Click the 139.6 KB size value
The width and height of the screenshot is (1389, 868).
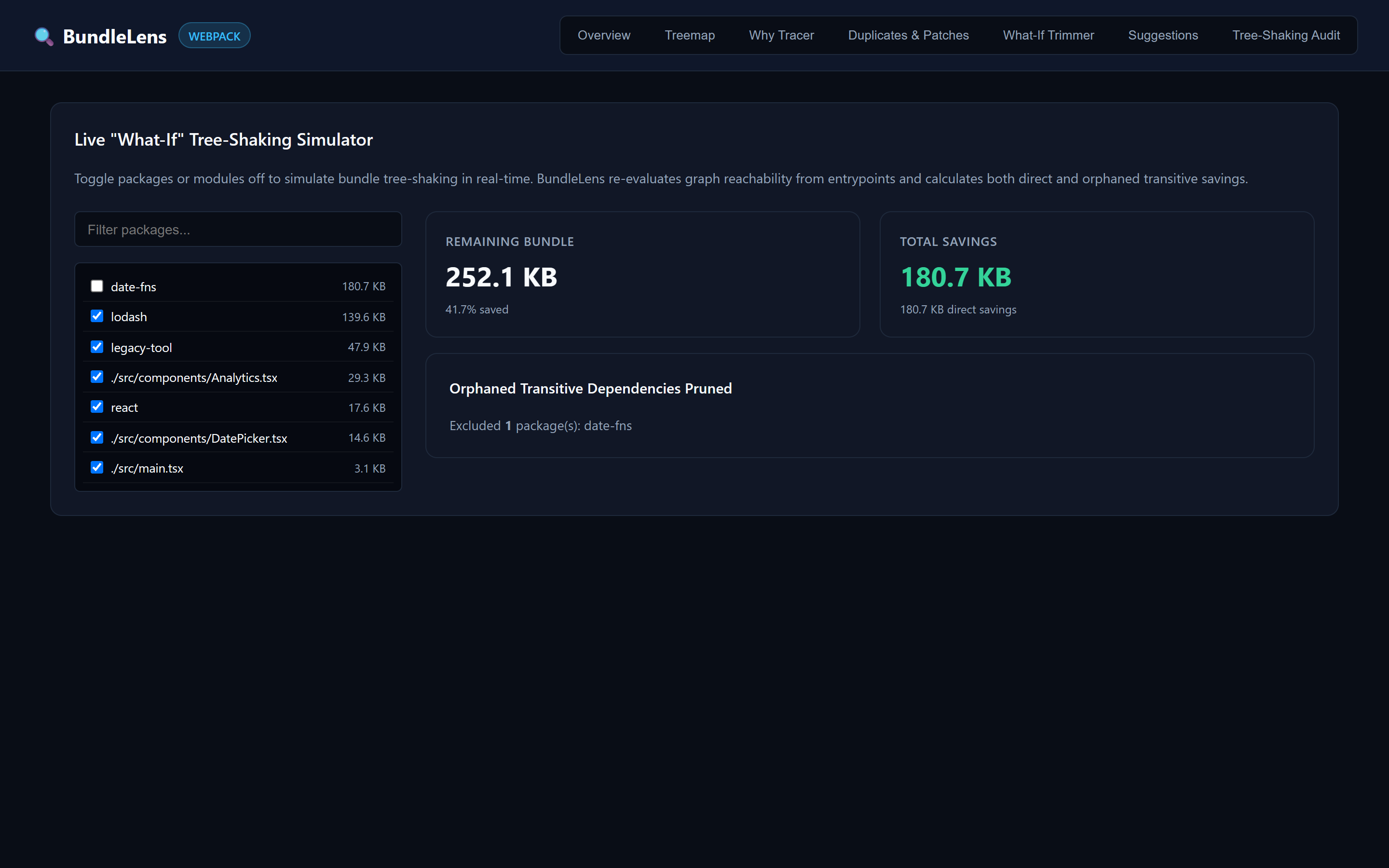pos(363,317)
